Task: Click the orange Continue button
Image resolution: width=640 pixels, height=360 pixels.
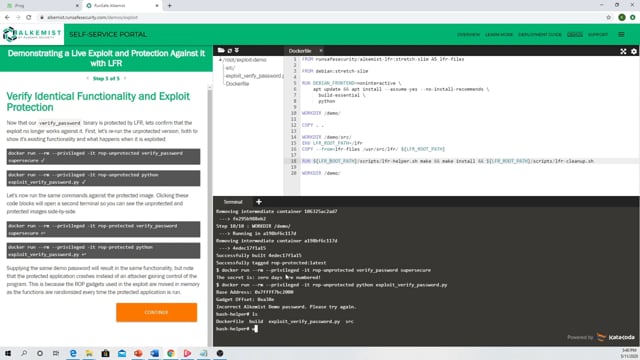Action: [x=156, y=312]
